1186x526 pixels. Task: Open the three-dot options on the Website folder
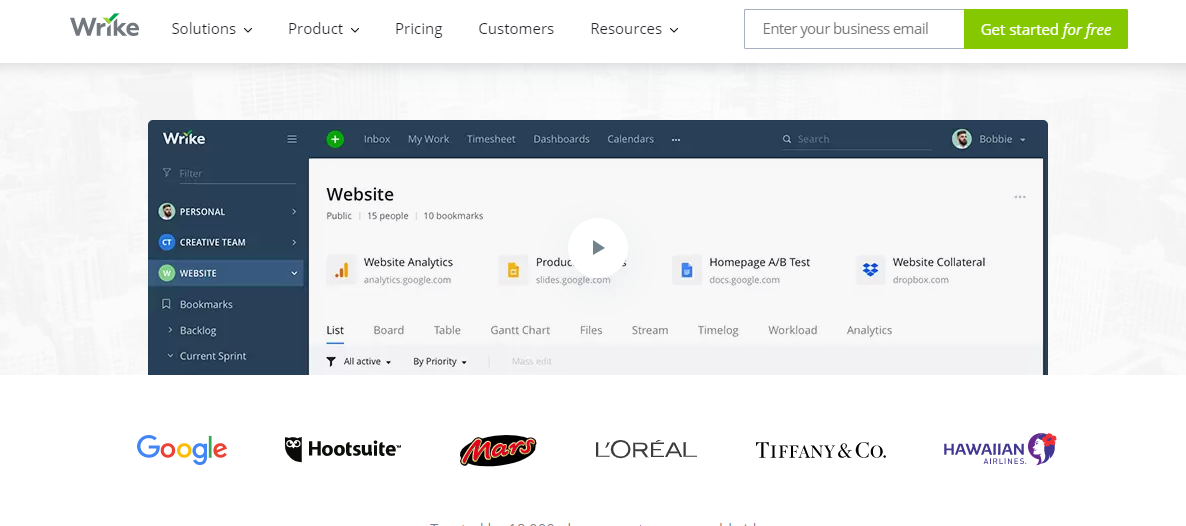[1020, 198]
